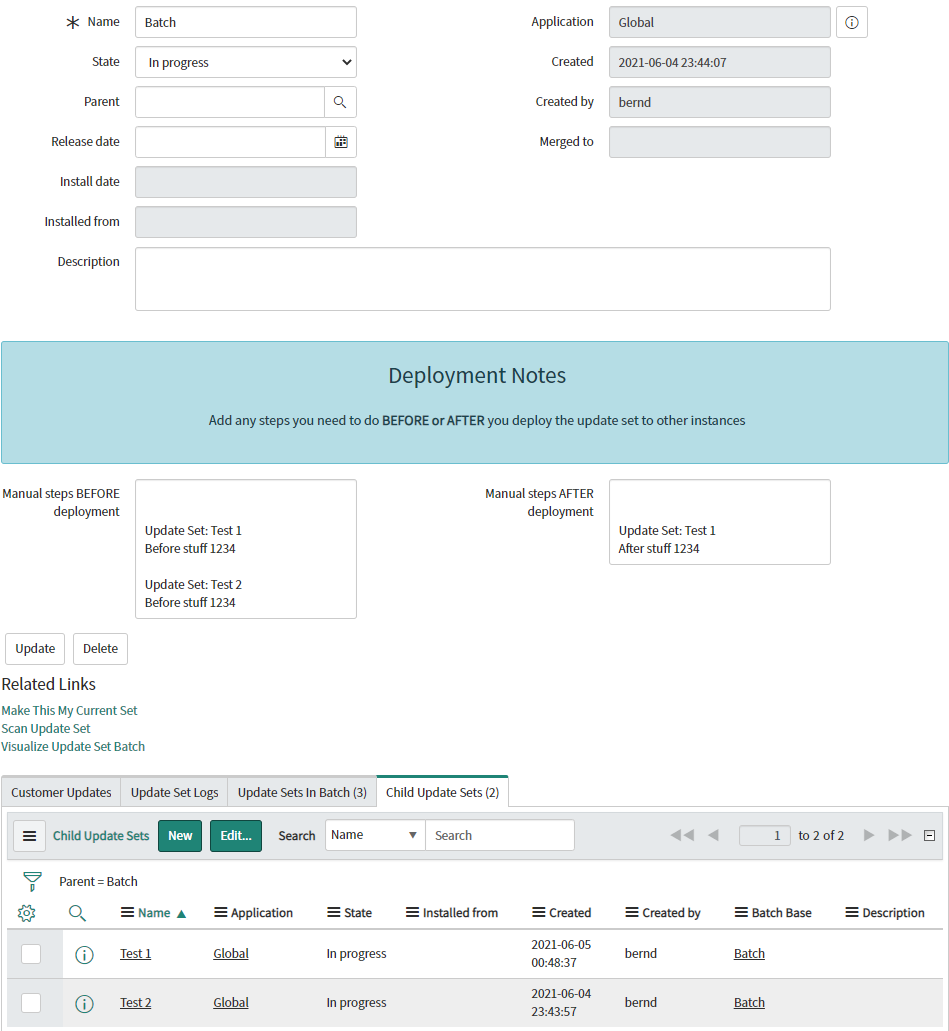Open Batch Base column options menu icon
949x1031 pixels.
click(741, 913)
